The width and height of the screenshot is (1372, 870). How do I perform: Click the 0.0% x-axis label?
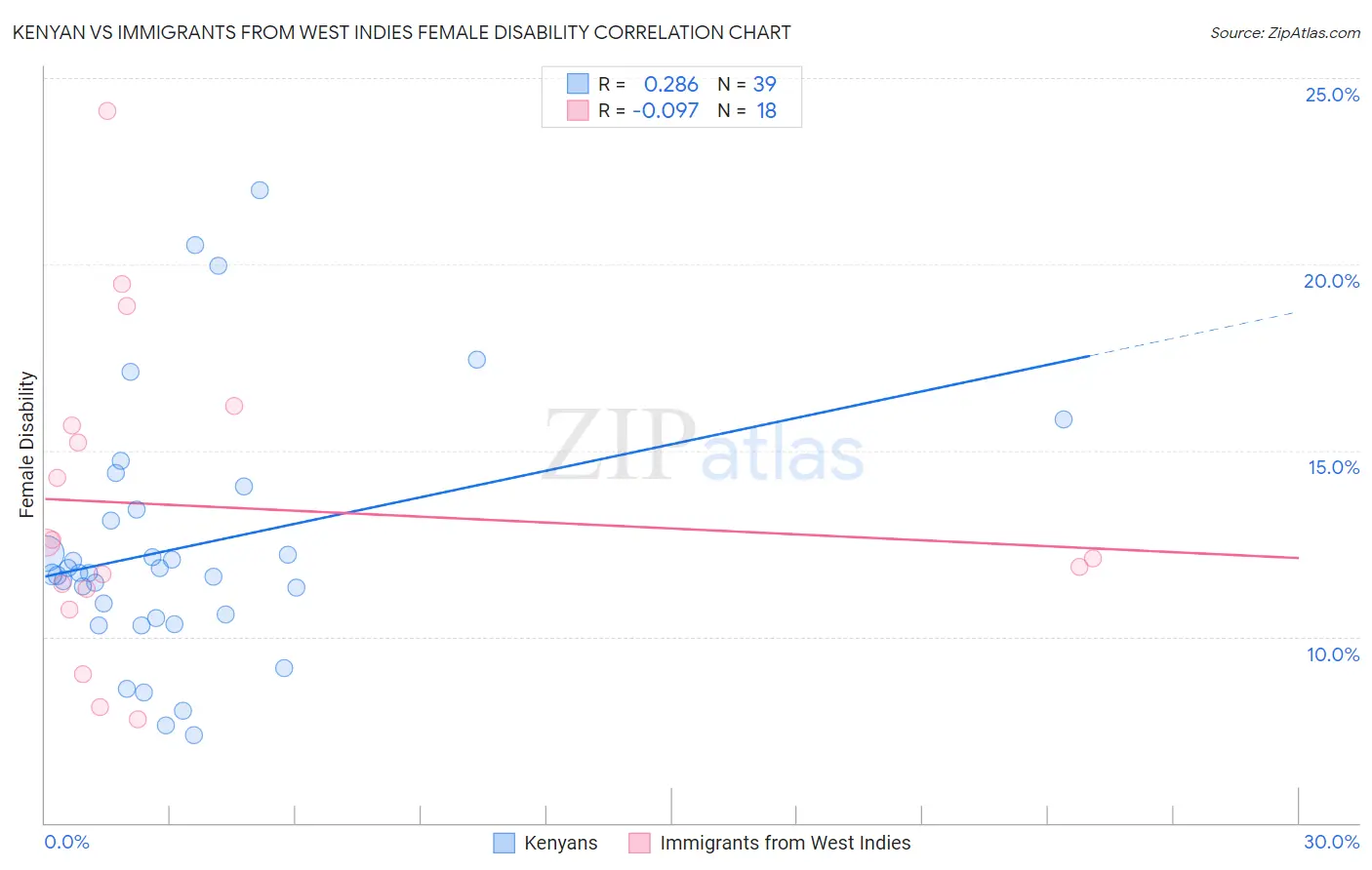(67, 842)
